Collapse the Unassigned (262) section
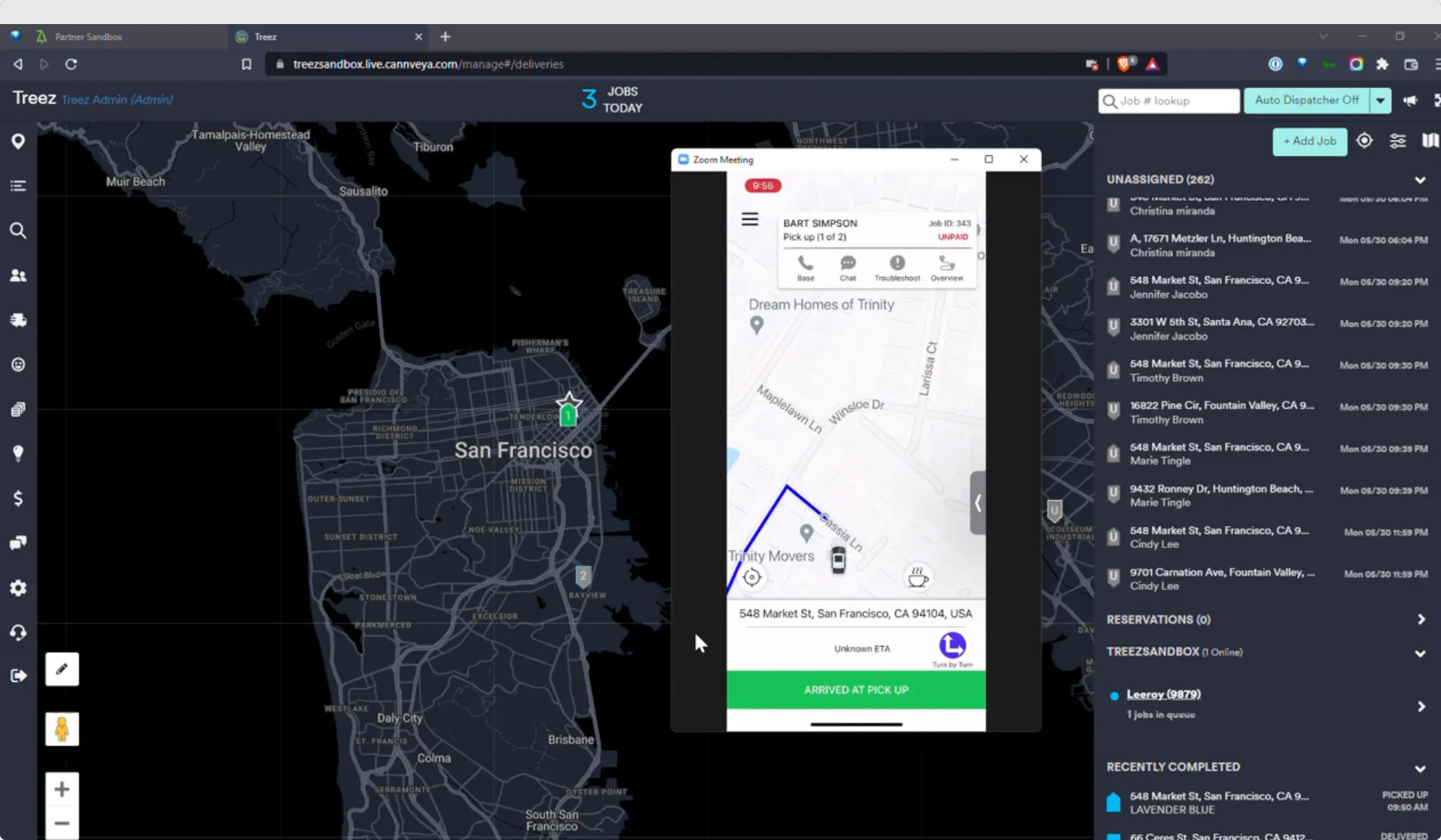This screenshot has width=1441, height=840. (1420, 180)
